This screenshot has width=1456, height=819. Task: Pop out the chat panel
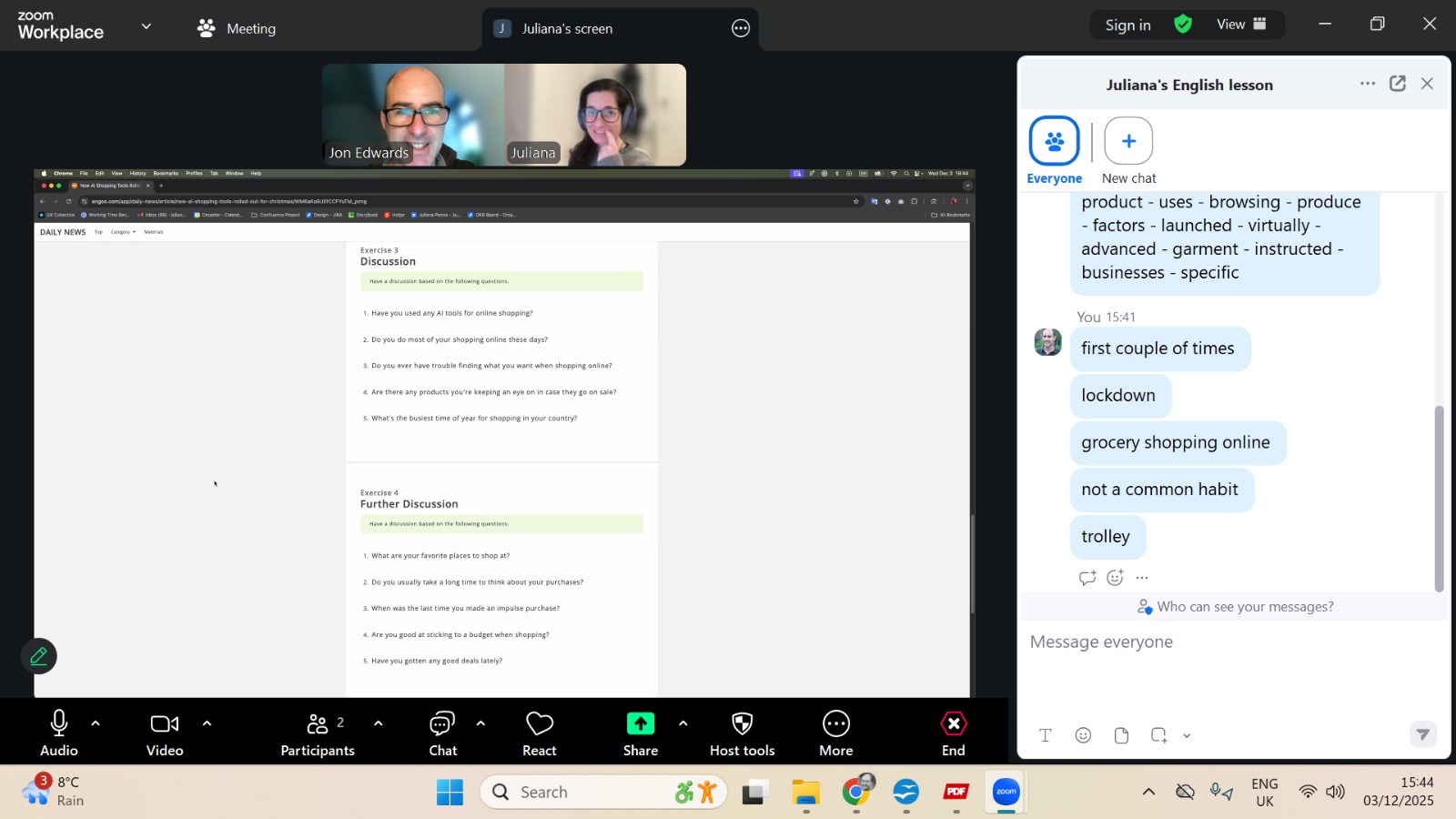click(x=1398, y=84)
